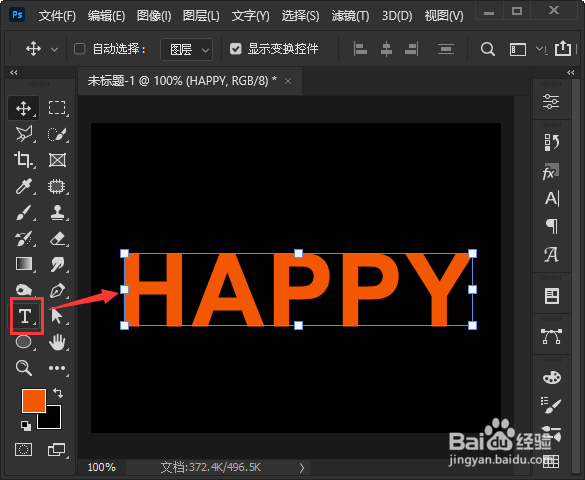This screenshot has width=585, height=480.
Task: Select the Move tool in the toolbox
Action: point(24,109)
